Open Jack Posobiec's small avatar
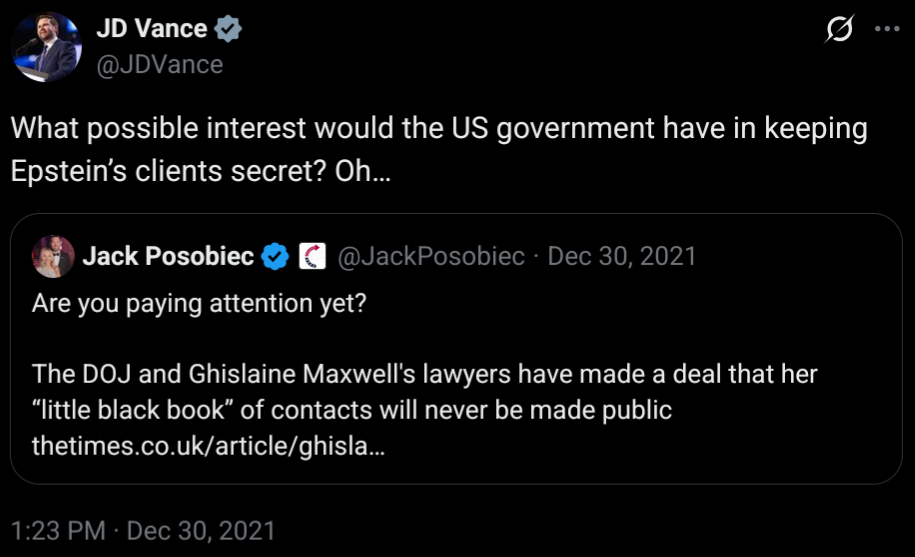Viewport: 915px width, 557px height. [53, 257]
